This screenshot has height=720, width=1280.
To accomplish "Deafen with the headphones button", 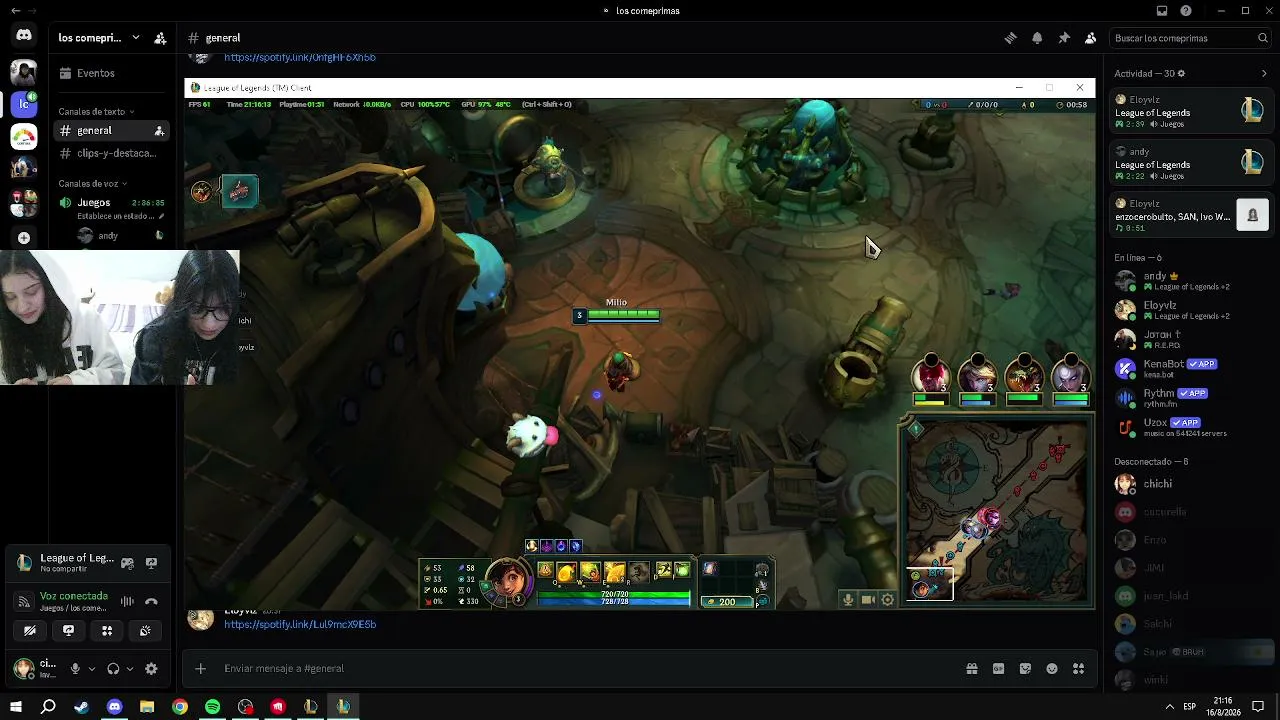I will (x=113, y=669).
